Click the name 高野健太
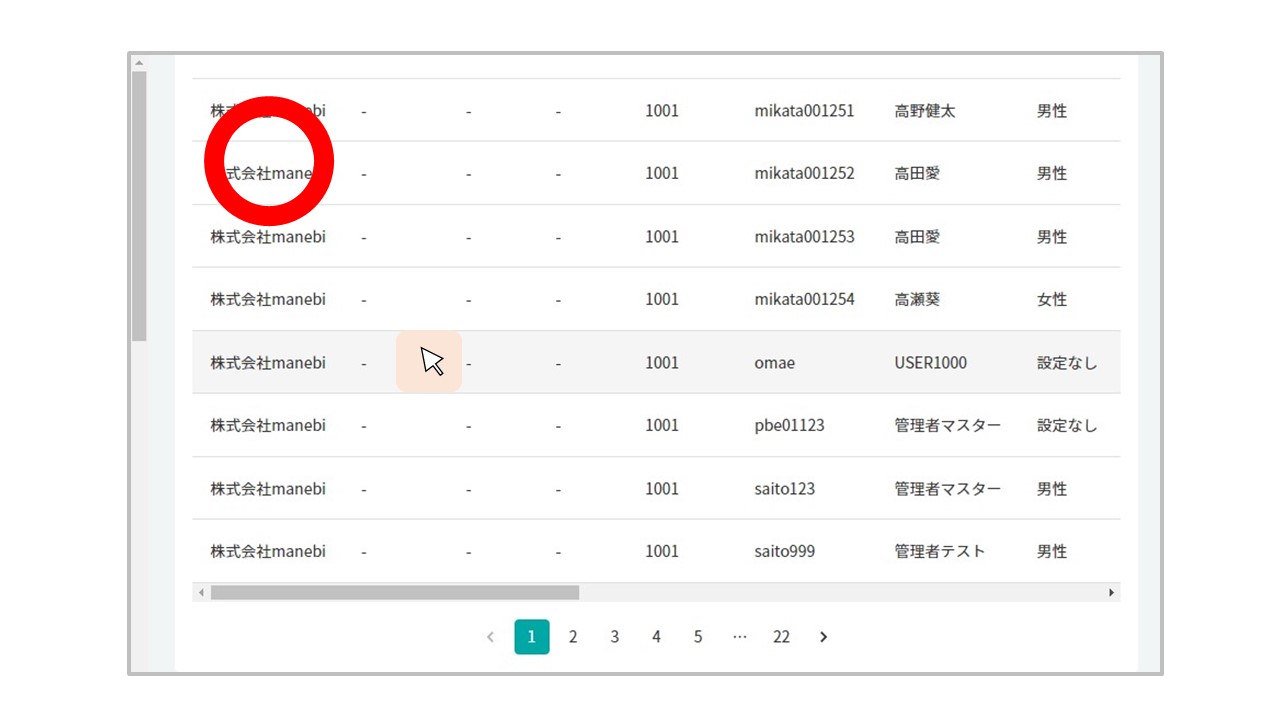 tap(925, 111)
